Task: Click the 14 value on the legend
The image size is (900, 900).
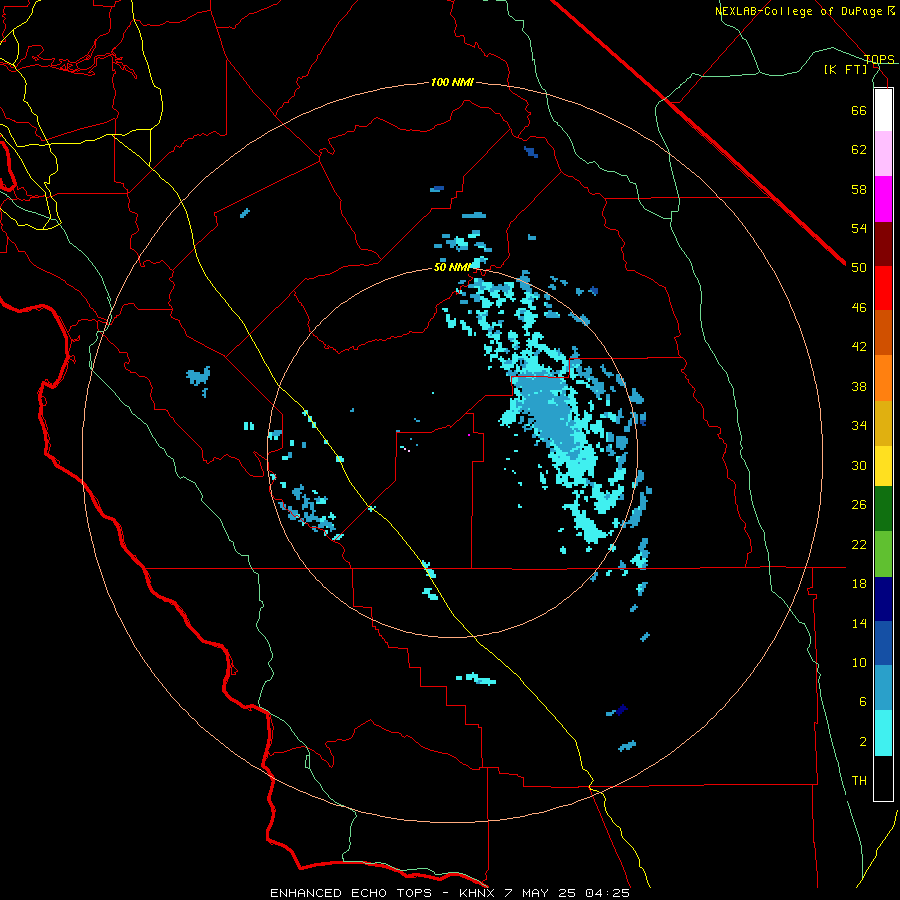Action: pos(859,623)
